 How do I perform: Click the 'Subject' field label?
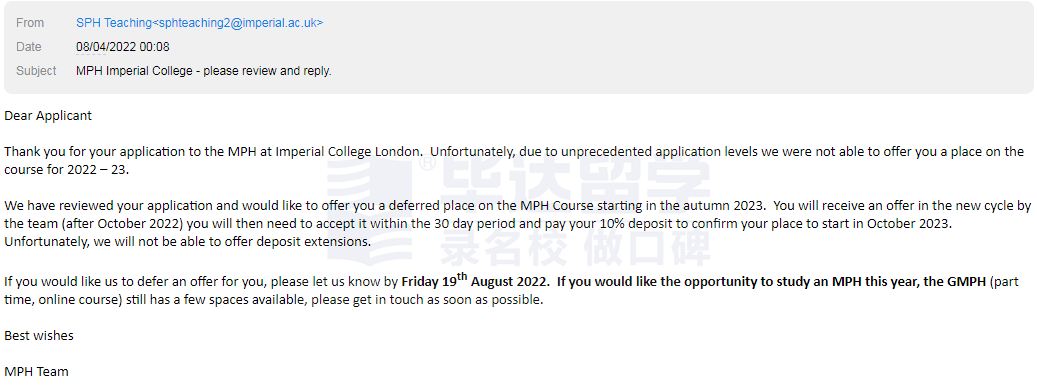(36, 71)
